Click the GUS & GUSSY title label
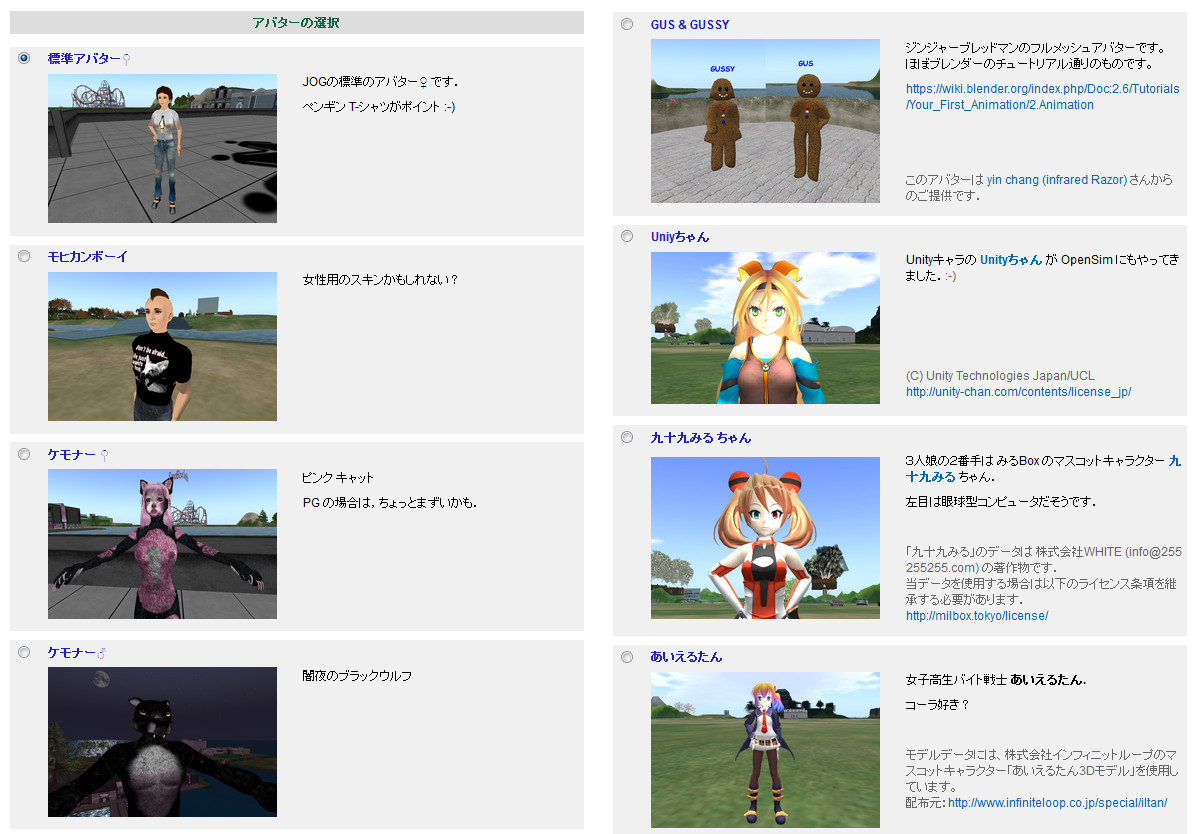This screenshot has height=834, width=1200. 690,25
